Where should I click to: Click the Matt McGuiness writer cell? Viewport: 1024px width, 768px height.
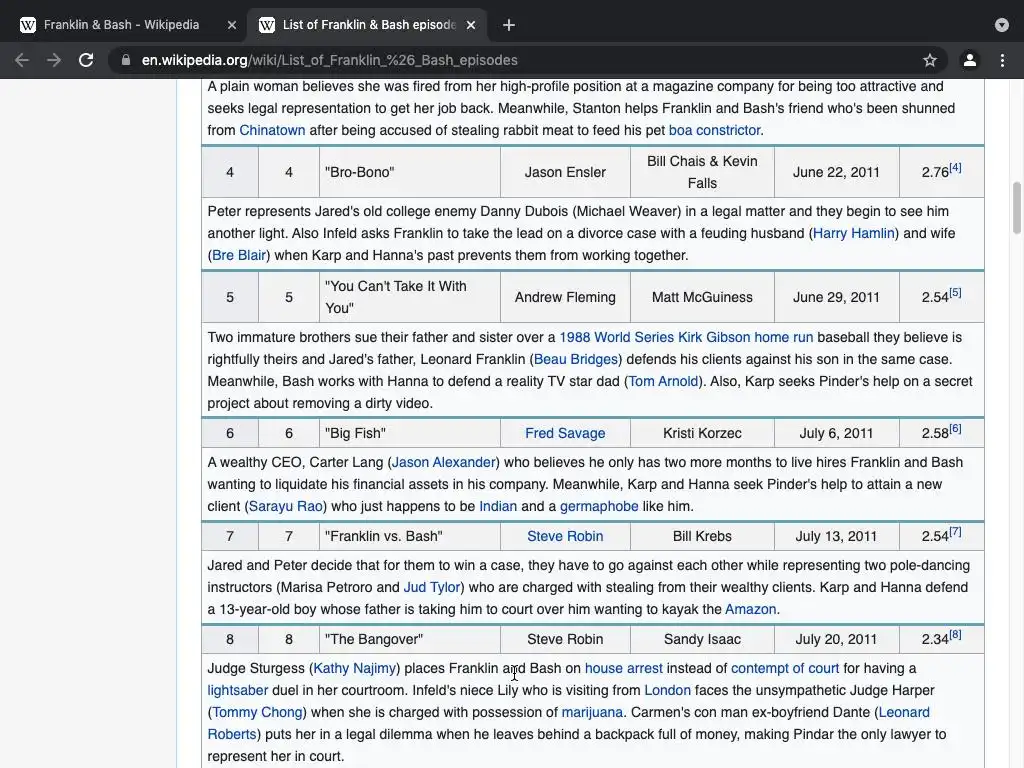pyautogui.click(x=702, y=297)
